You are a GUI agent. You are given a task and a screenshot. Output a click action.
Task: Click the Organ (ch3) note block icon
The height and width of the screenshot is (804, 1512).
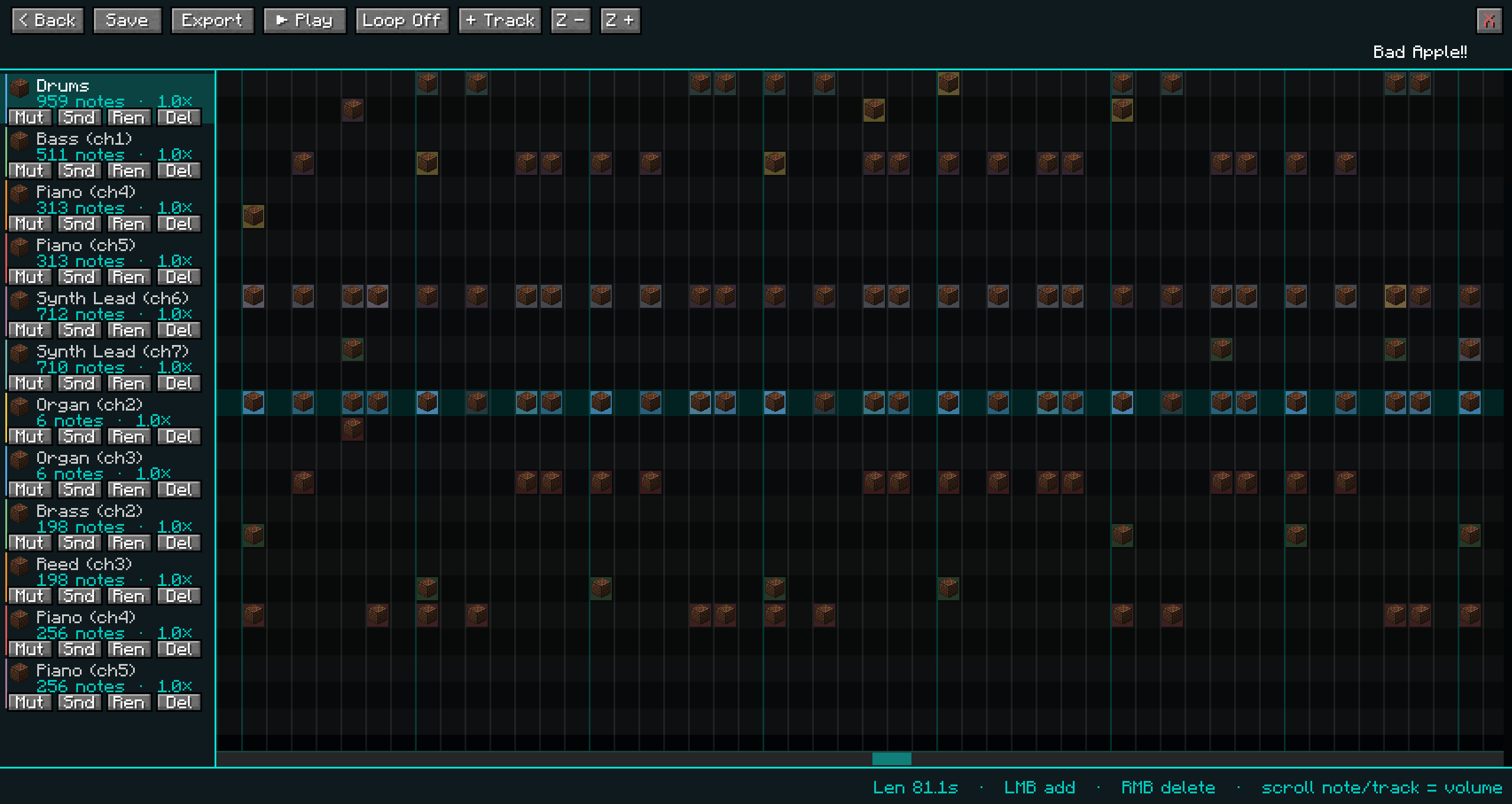click(x=20, y=460)
